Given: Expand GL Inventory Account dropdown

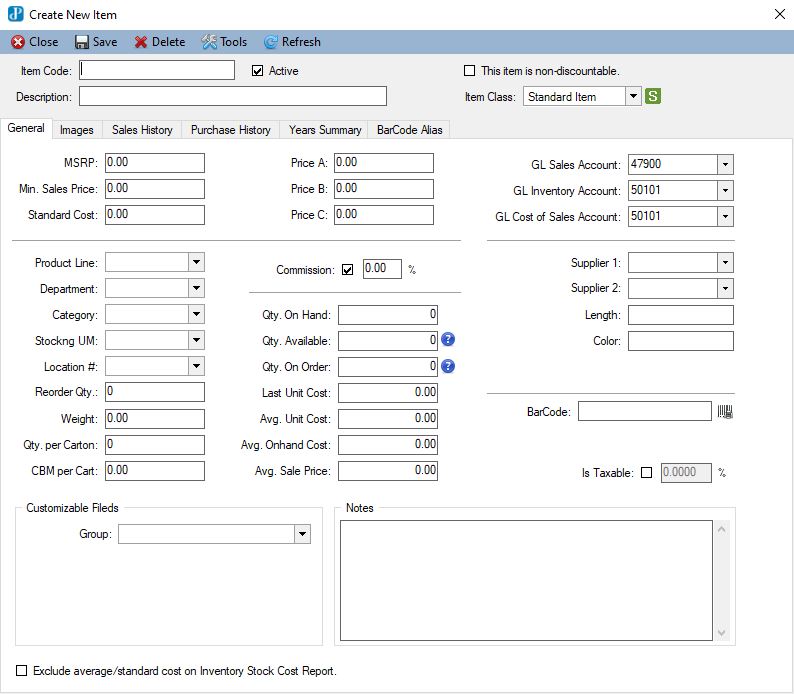Looking at the screenshot, I should (x=725, y=190).
